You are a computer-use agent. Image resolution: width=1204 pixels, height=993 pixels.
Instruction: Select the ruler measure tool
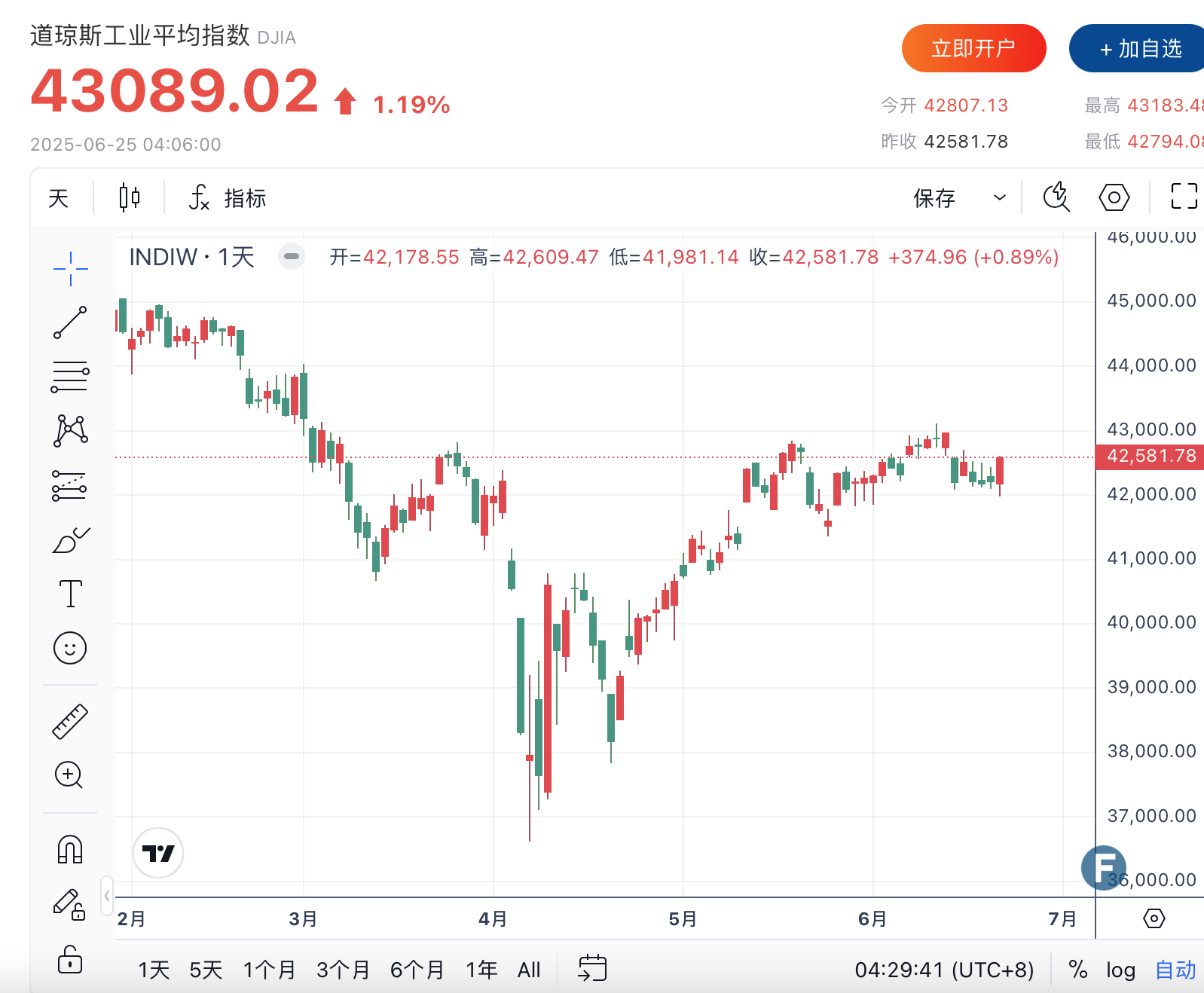point(70,721)
